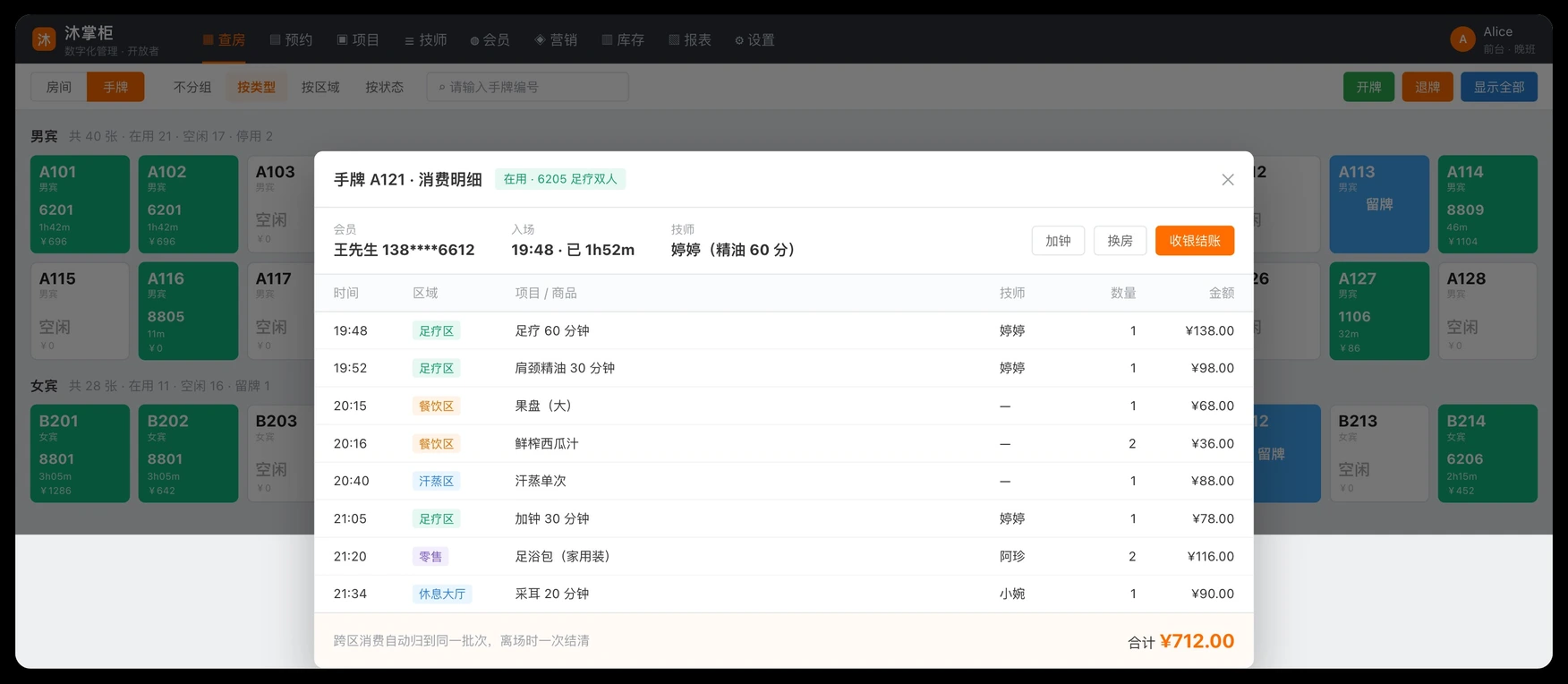Viewport: 1568px width, 684px height.
Task: Group wristbands 按区域
Action: point(320,87)
